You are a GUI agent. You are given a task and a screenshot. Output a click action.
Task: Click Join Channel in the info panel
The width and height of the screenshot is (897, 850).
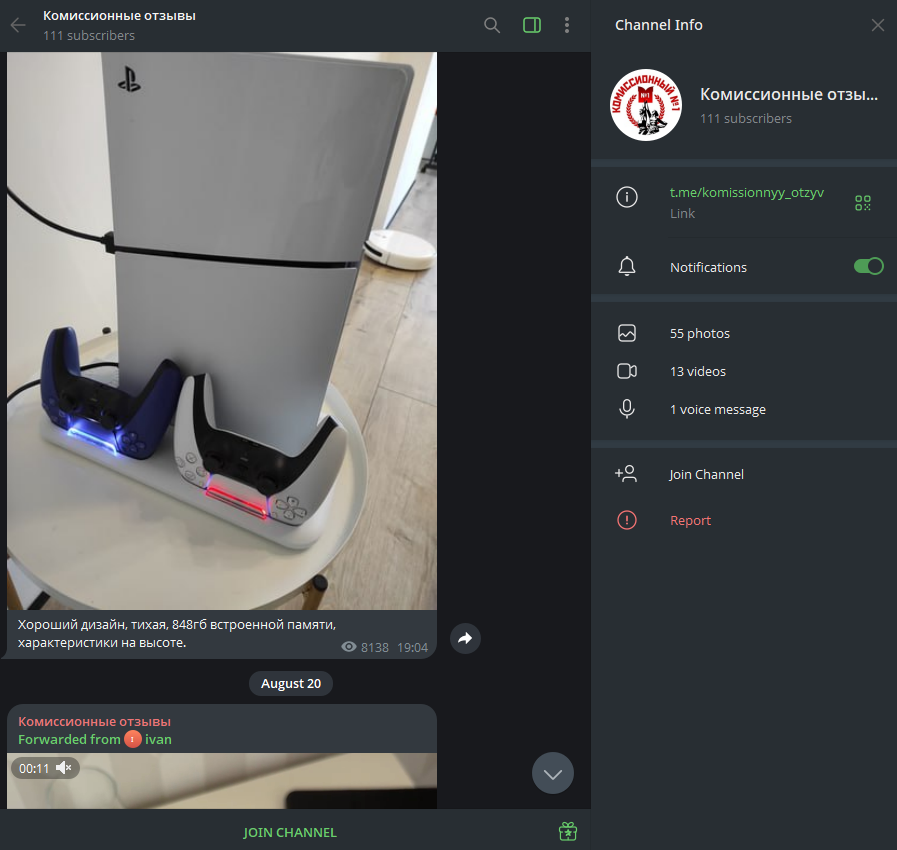click(706, 474)
